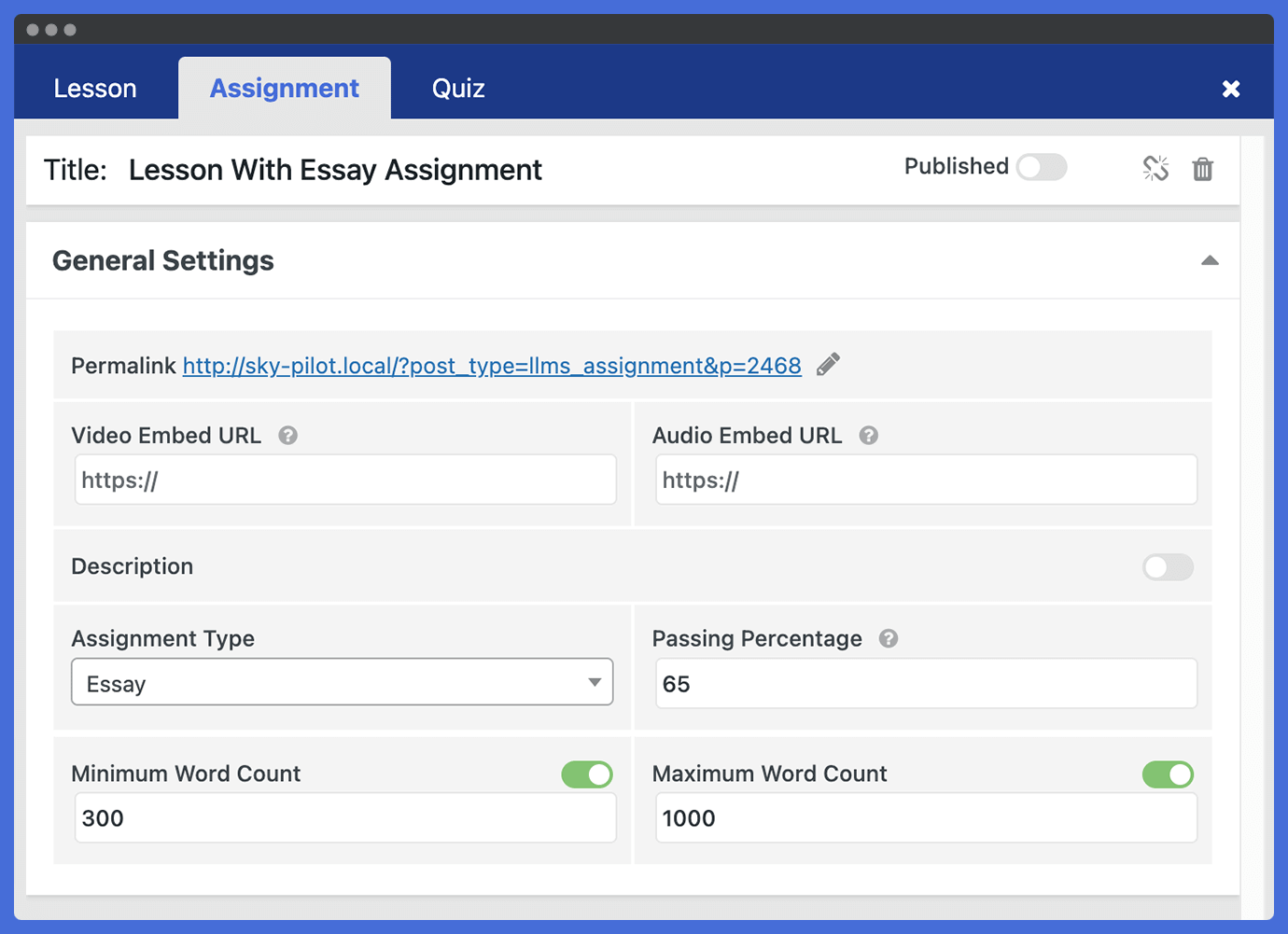Collapse the General Settings section arrow
This screenshot has width=1288, height=934.
(1210, 260)
